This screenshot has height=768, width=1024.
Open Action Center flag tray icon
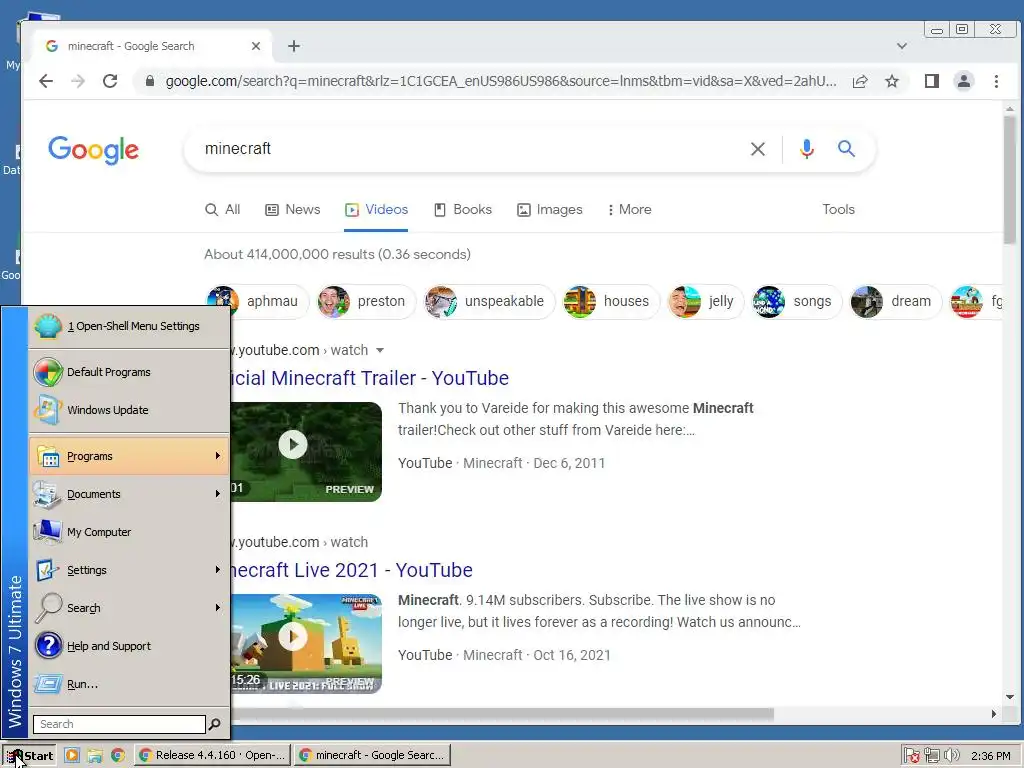point(912,756)
